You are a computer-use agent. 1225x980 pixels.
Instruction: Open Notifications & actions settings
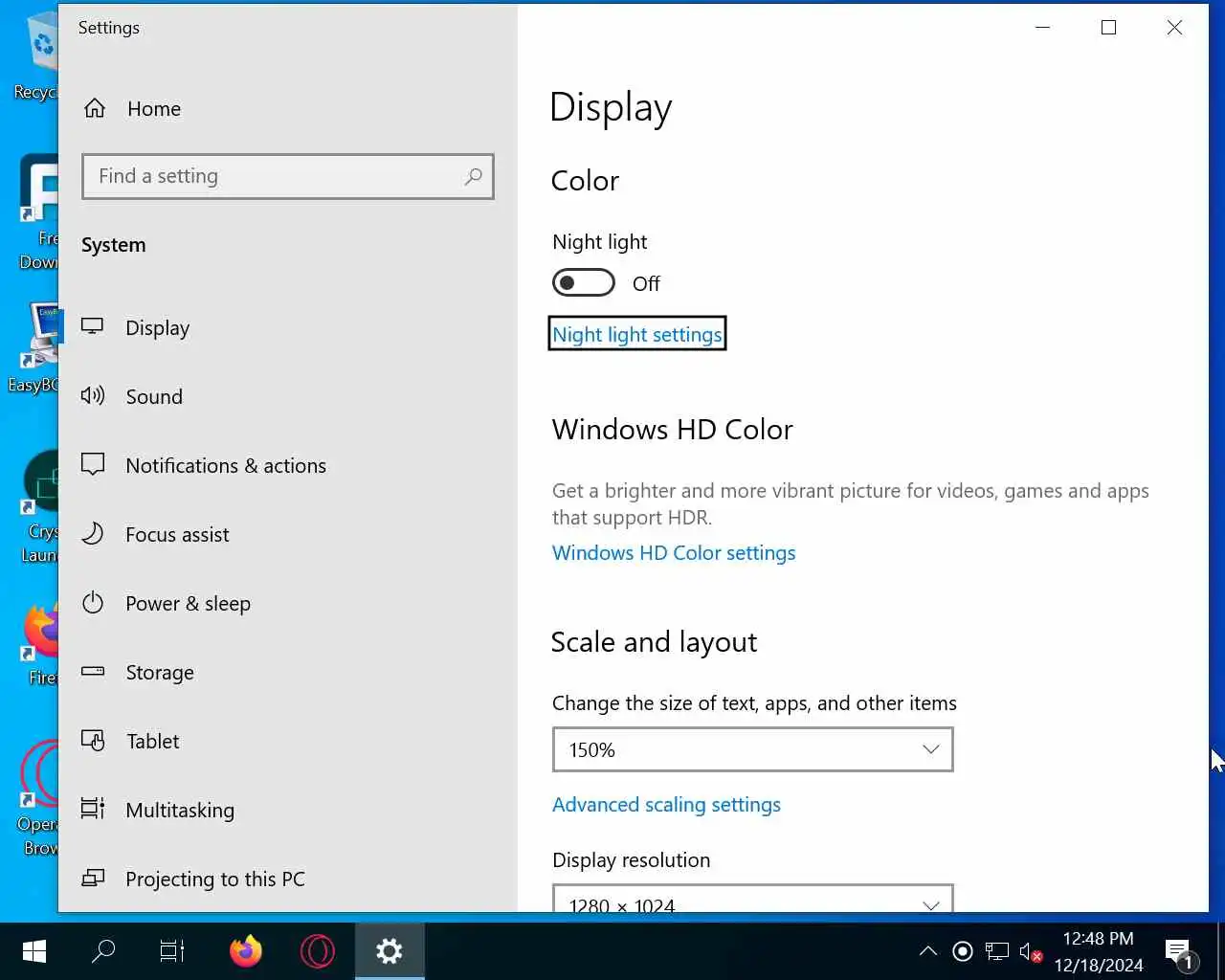pyautogui.click(x=288, y=466)
